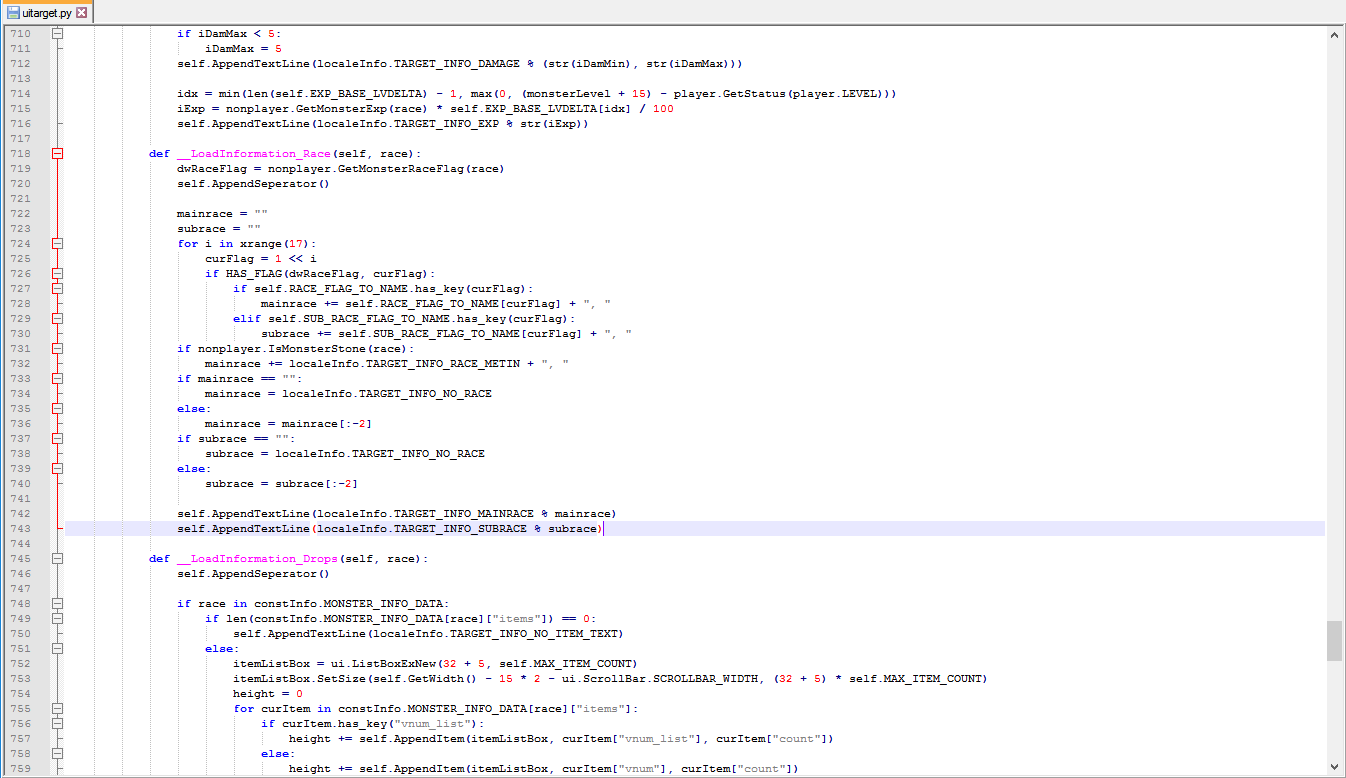Click the scroll up arrow of vertical scrollbar
Viewport: 1346px width, 778px height.
click(x=1335, y=35)
